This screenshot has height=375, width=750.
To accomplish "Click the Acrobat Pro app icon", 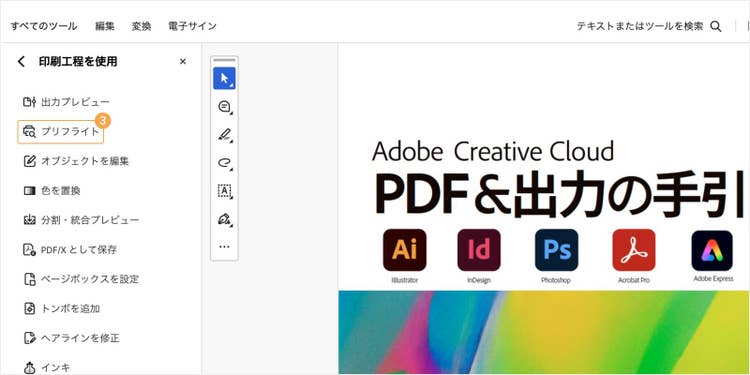I will [634, 250].
